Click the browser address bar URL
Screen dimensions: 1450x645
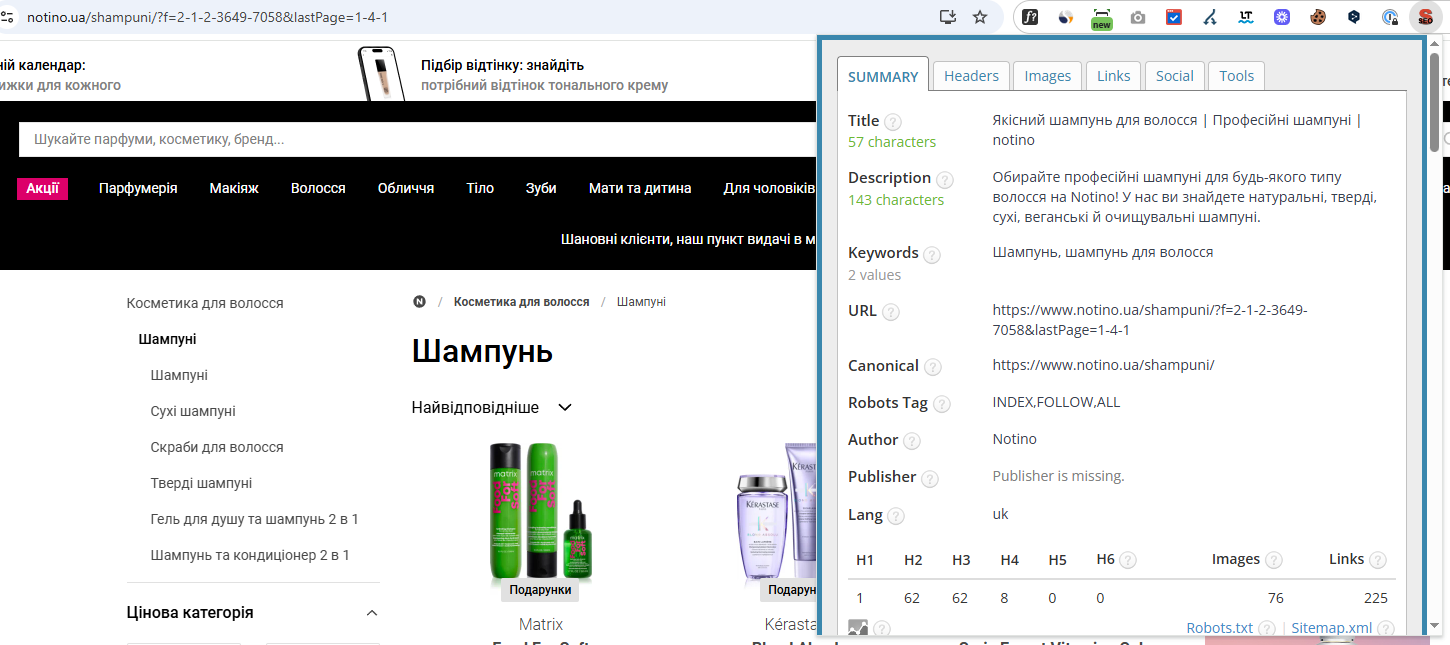coord(207,17)
